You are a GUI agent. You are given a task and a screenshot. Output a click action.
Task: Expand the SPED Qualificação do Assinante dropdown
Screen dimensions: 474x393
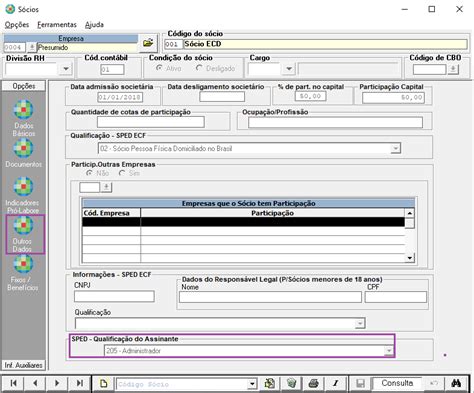click(388, 351)
